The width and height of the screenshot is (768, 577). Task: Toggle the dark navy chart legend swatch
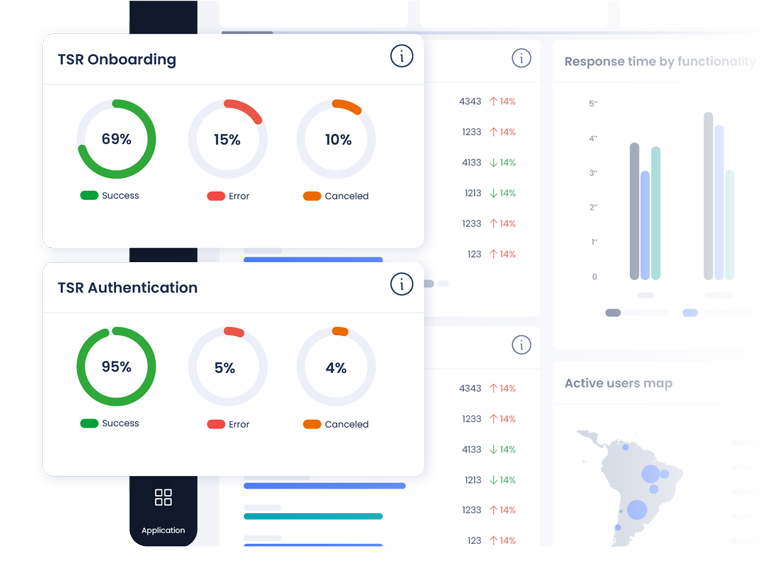point(613,313)
